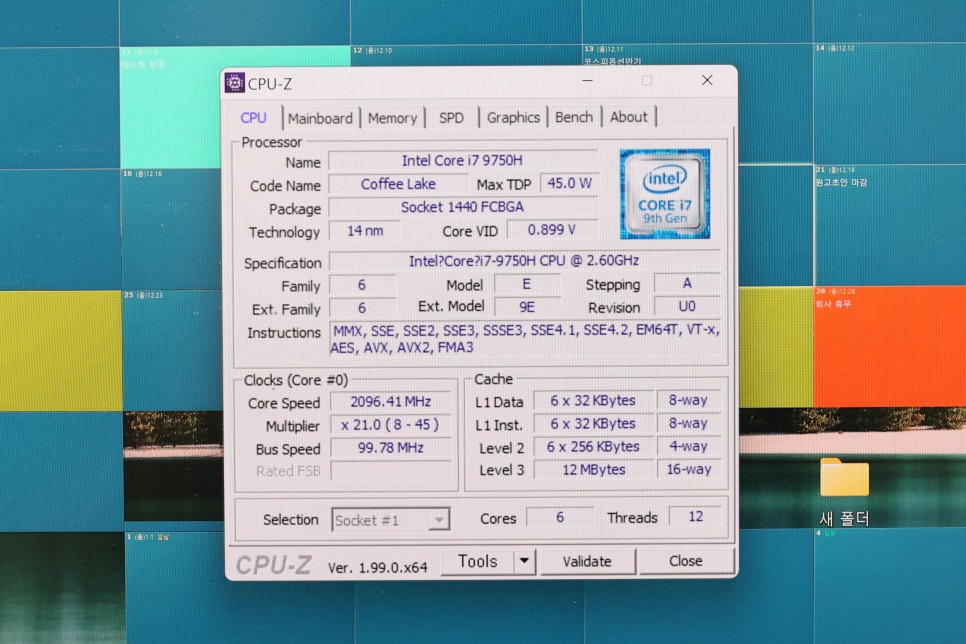Click the Name field Intel Core i7 9750H

point(463,160)
